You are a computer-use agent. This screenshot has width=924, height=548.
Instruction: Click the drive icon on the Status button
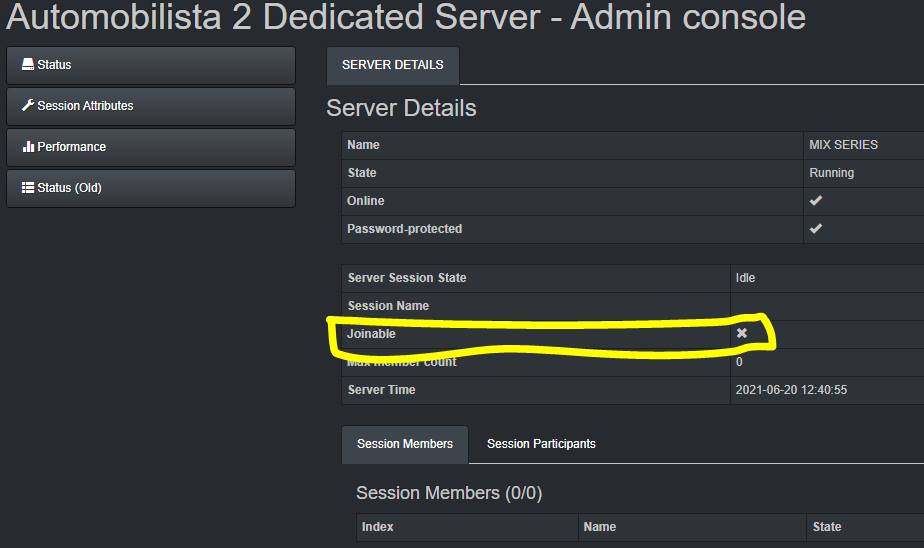pyautogui.click(x=28, y=65)
